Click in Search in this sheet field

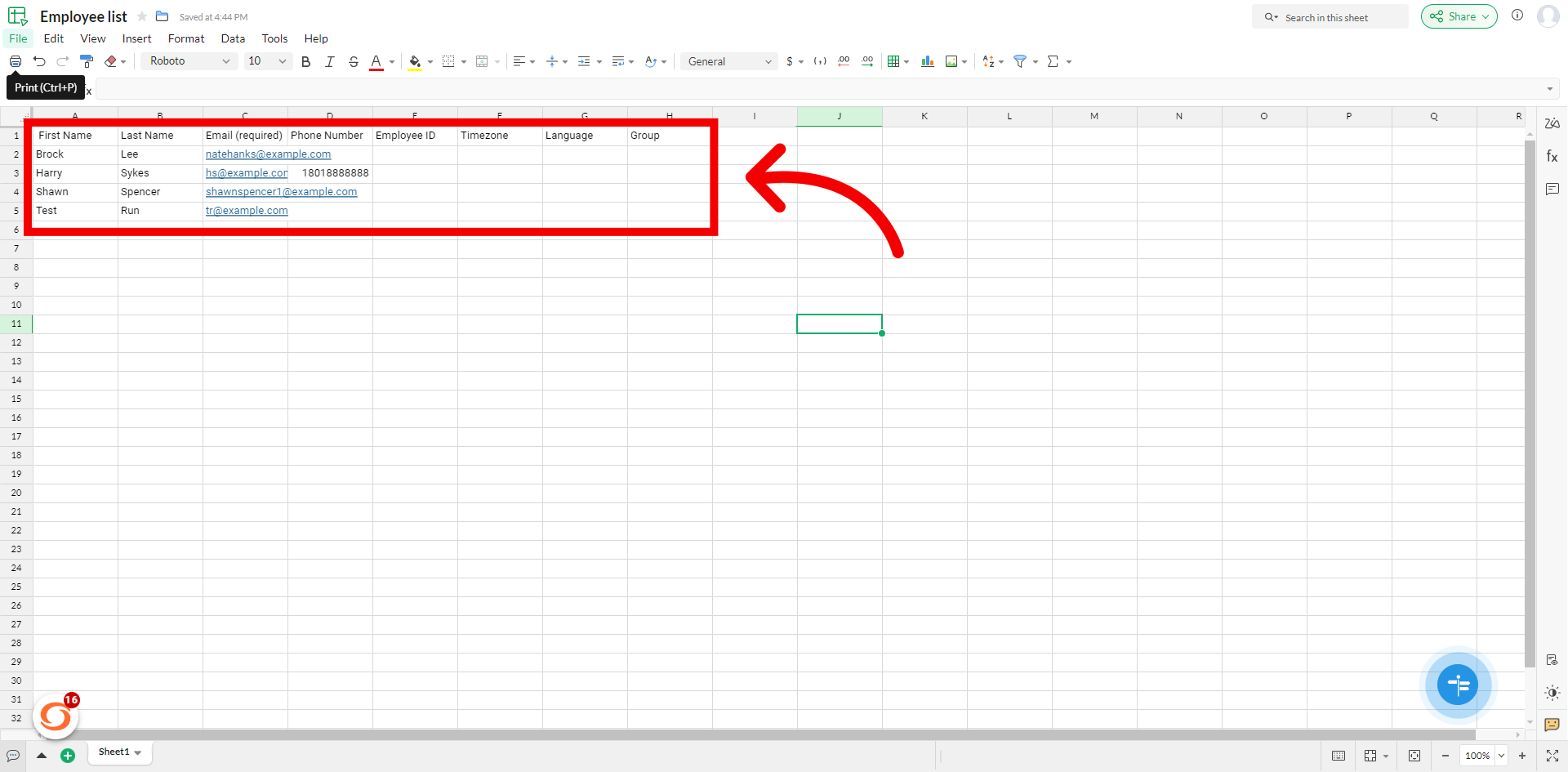click(x=1330, y=17)
